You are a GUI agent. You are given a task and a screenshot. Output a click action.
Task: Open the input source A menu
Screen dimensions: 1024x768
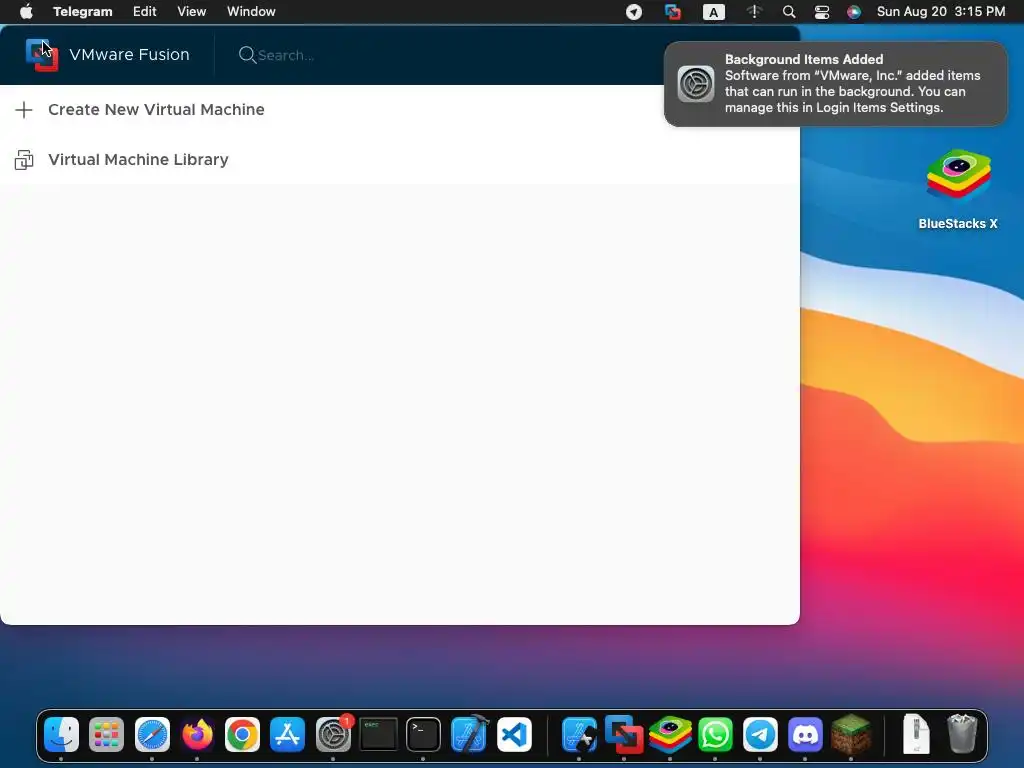tap(713, 12)
